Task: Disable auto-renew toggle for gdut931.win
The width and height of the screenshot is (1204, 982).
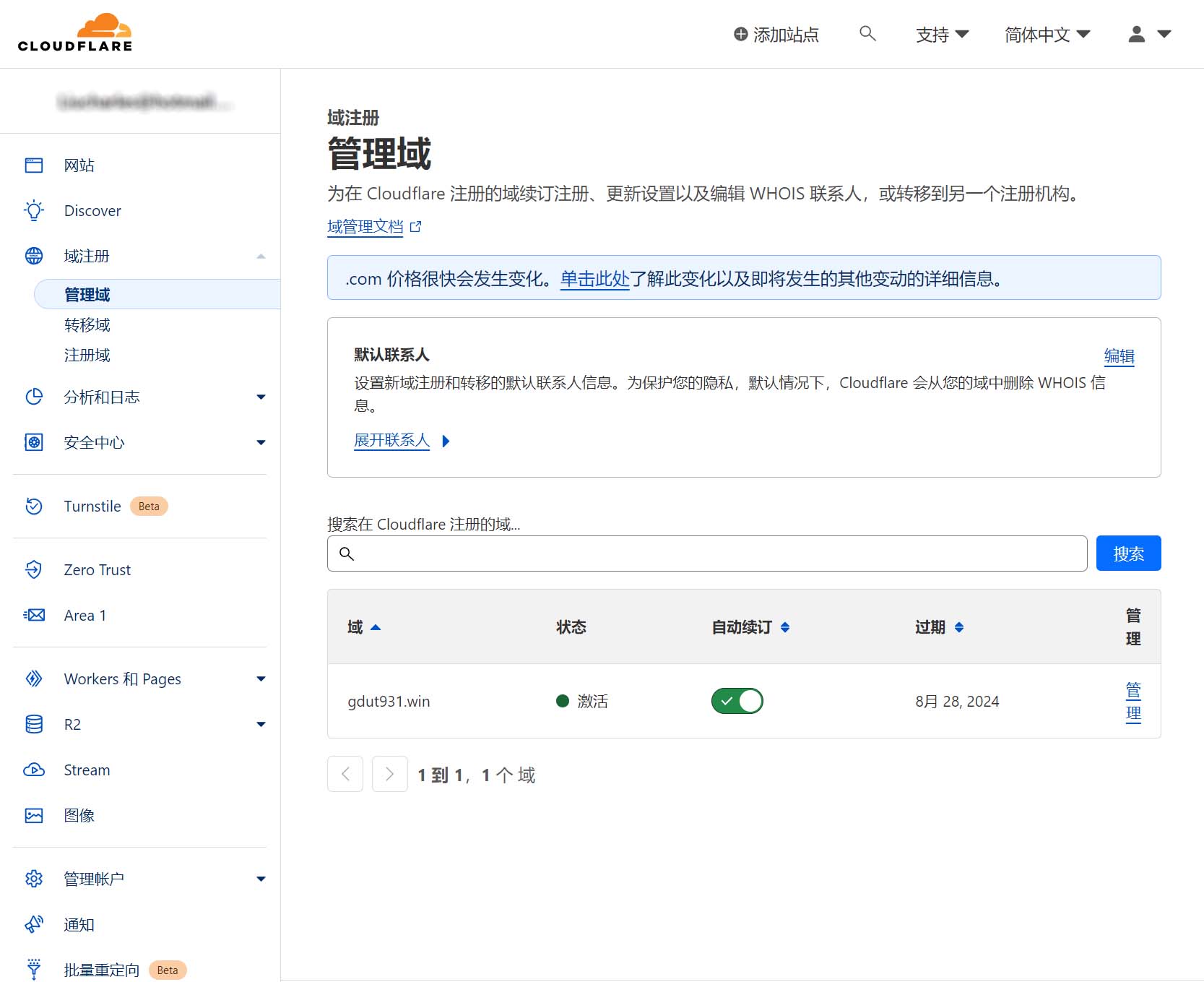Action: (737, 701)
